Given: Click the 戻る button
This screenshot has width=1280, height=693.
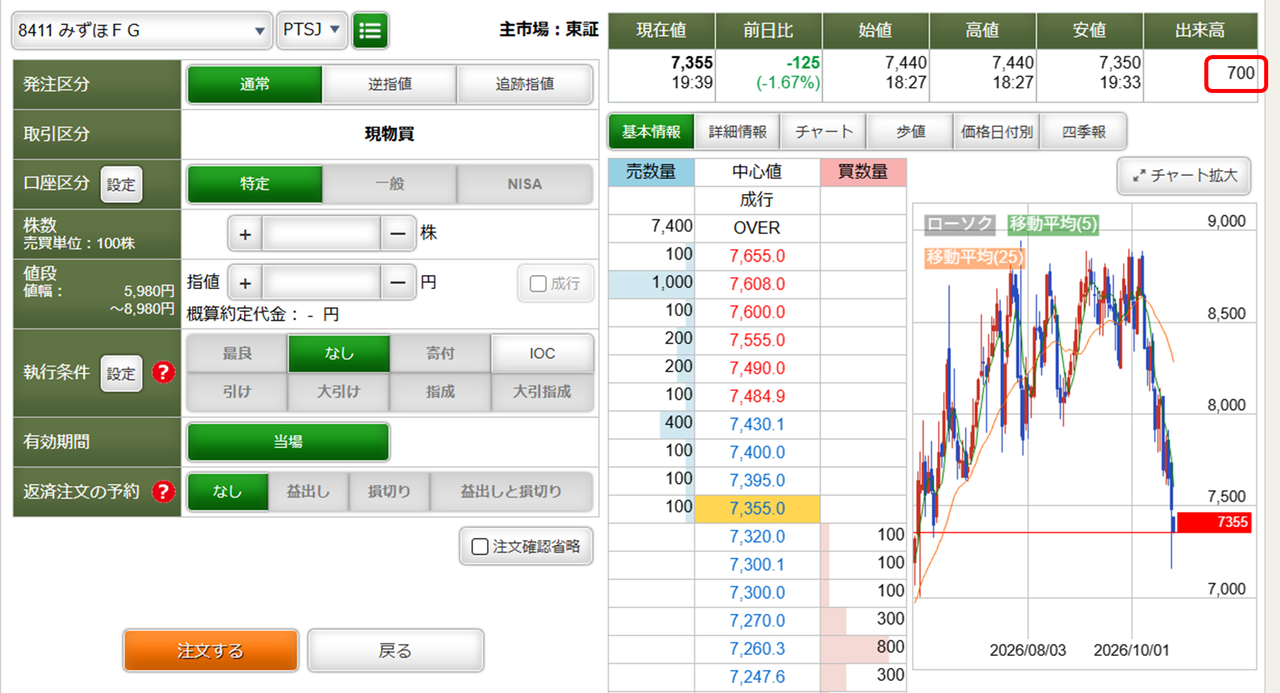Looking at the screenshot, I should [395, 651].
